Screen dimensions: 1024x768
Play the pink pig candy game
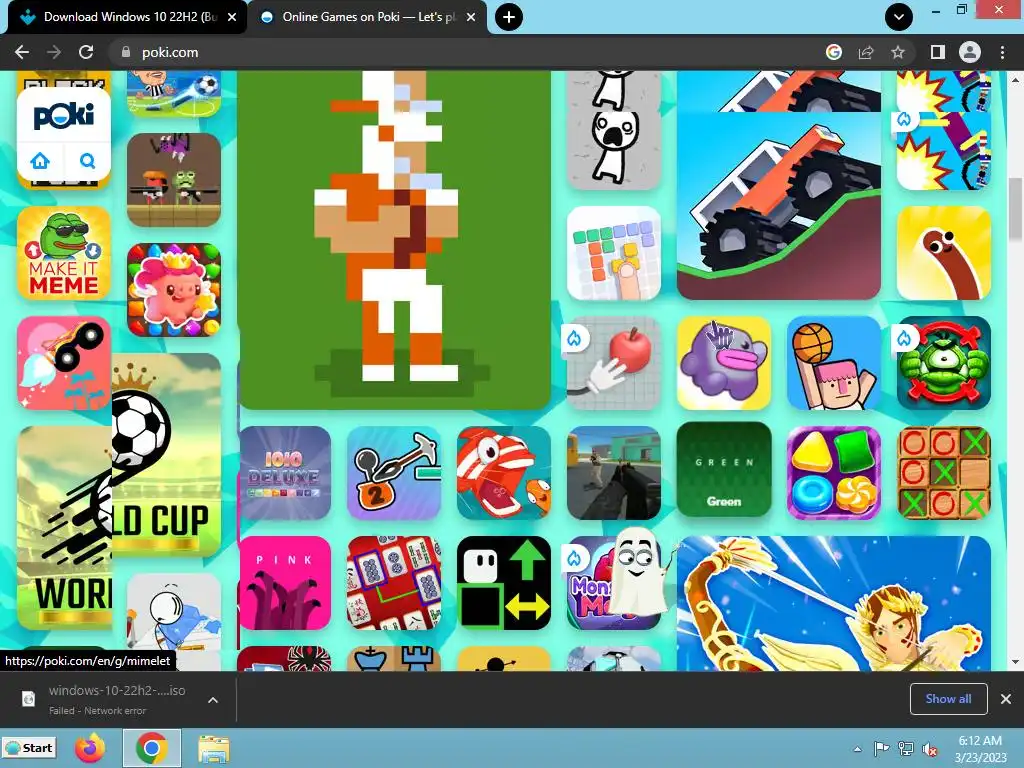click(174, 289)
